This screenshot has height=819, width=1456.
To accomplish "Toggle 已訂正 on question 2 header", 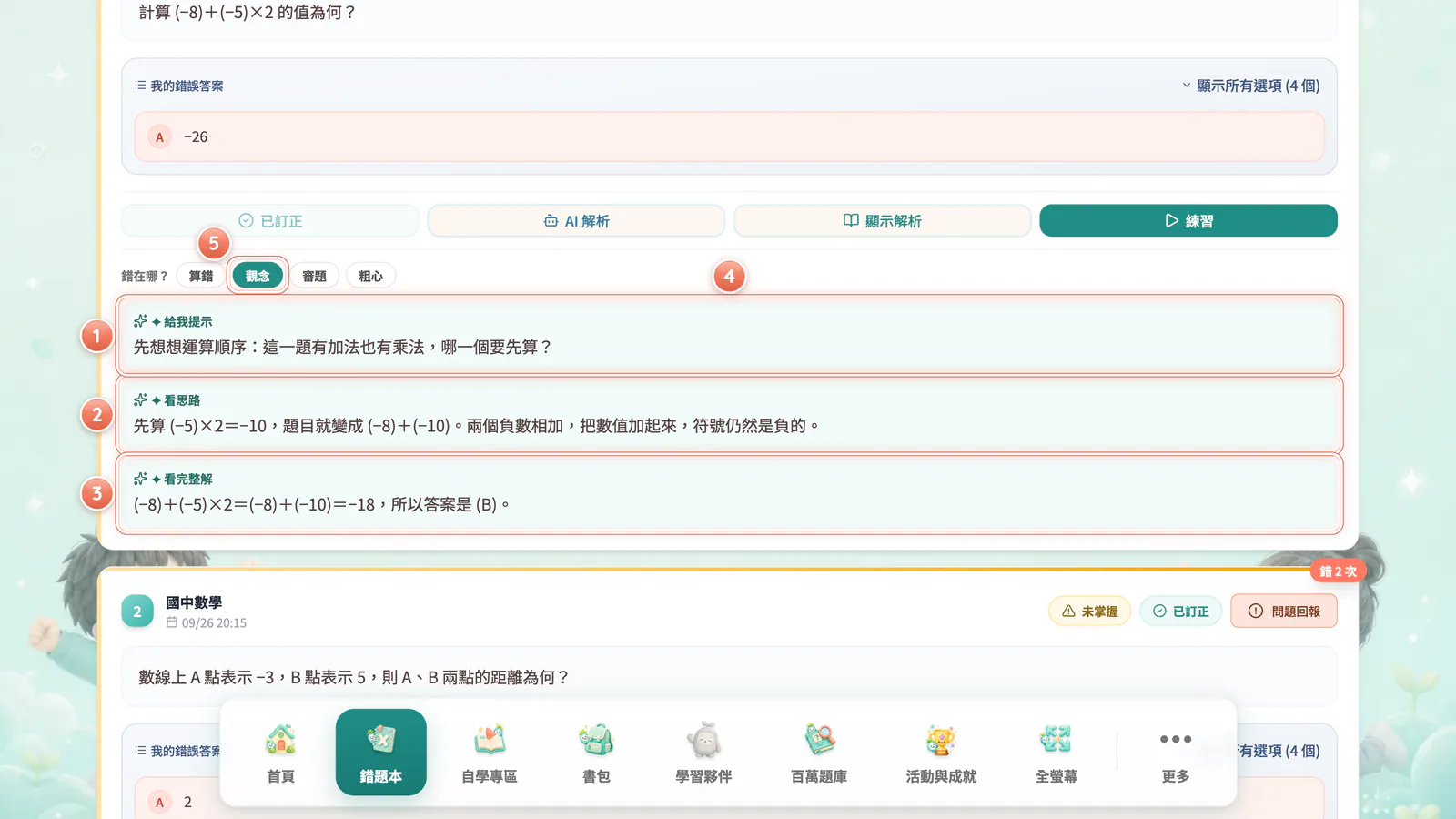I will (x=1180, y=612).
